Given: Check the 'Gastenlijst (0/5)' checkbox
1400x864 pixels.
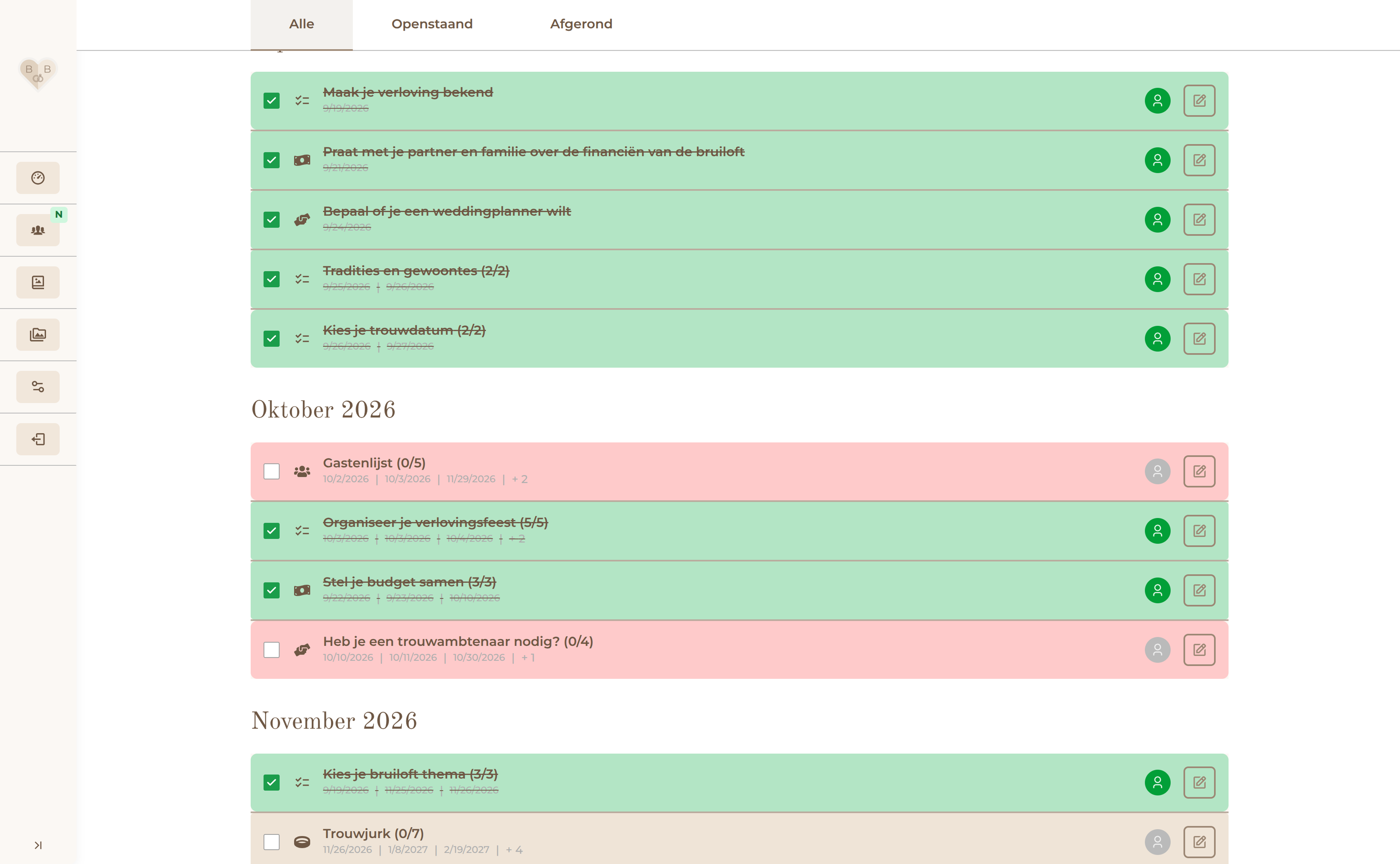Looking at the screenshot, I should click(x=271, y=471).
